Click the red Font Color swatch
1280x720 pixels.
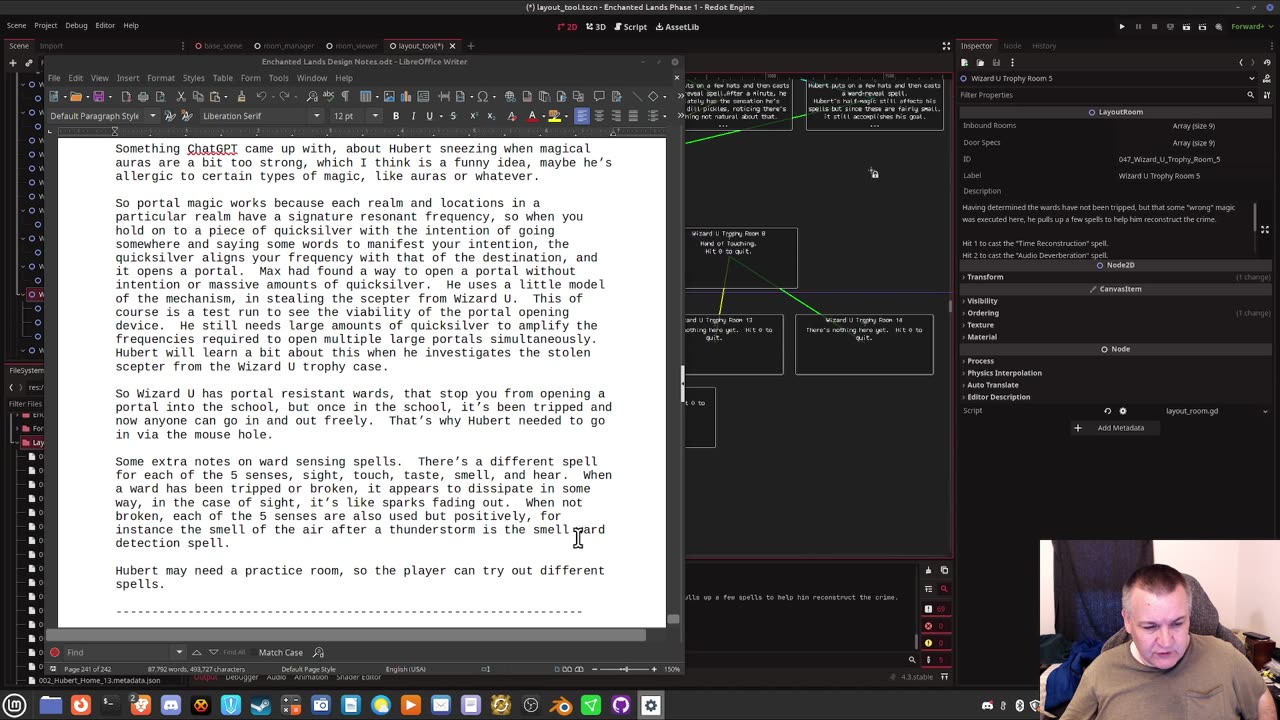(532, 116)
